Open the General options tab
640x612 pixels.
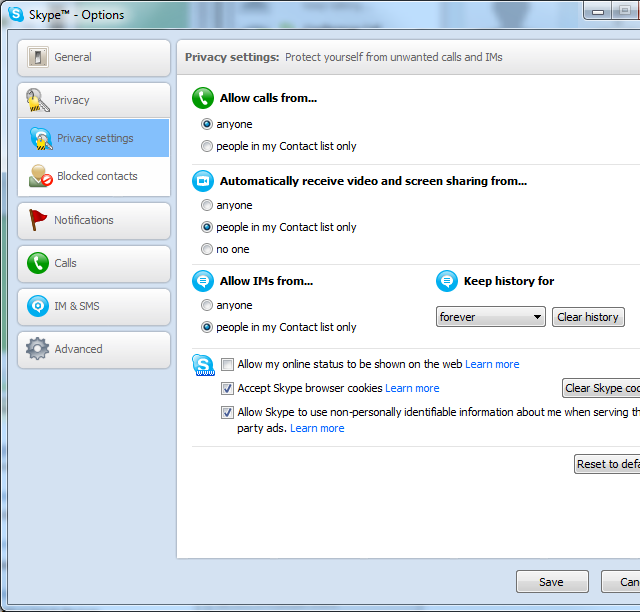(x=94, y=58)
